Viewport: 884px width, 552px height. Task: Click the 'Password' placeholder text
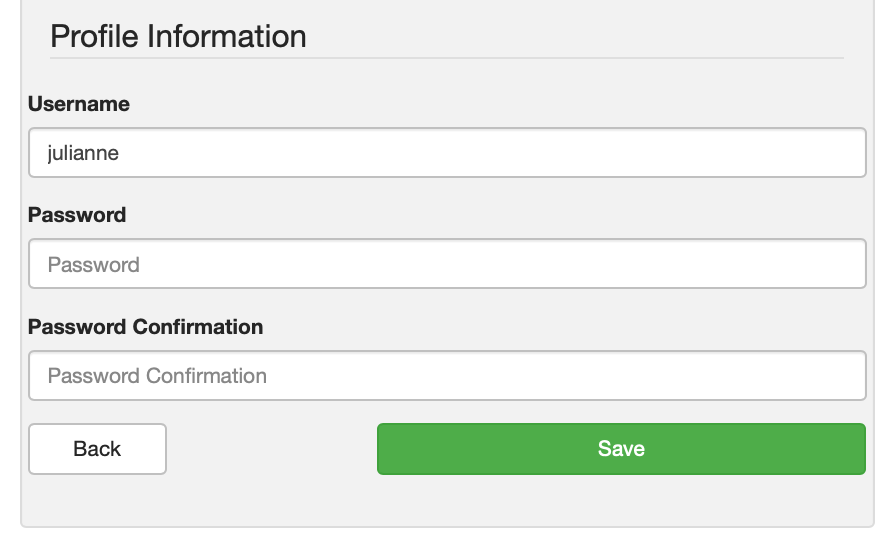pyautogui.click(x=93, y=265)
